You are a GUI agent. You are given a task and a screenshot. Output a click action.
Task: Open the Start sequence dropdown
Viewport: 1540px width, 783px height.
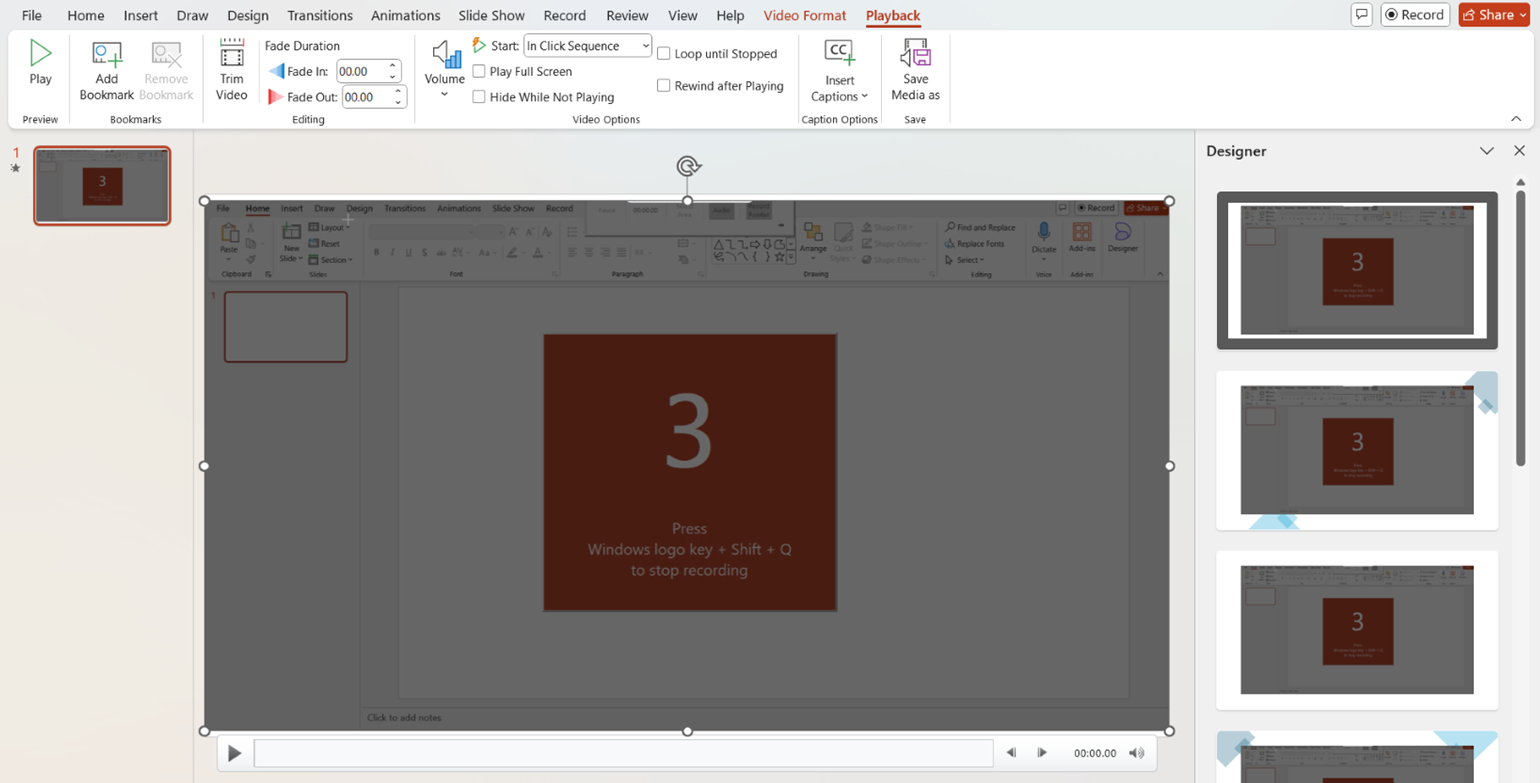(x=588, y=46)
